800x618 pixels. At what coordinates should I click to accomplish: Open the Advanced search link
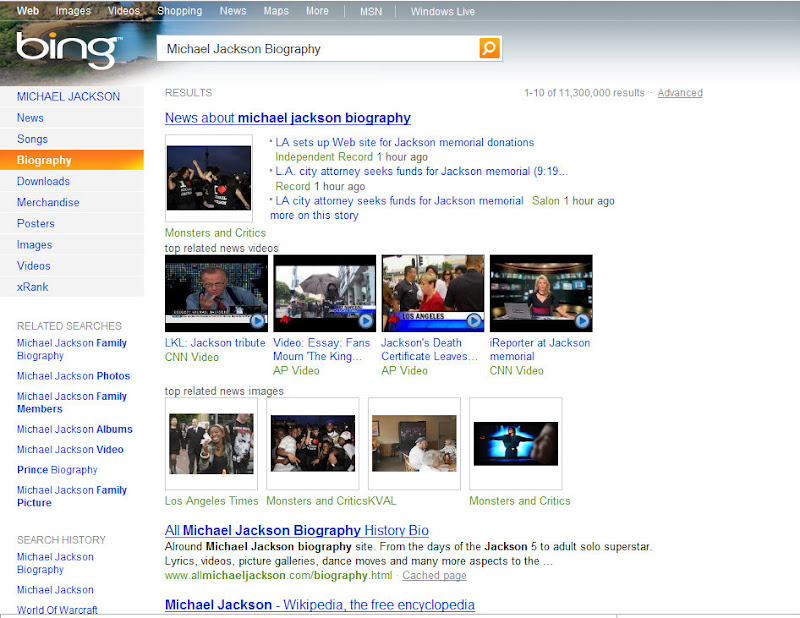point(680,93)
